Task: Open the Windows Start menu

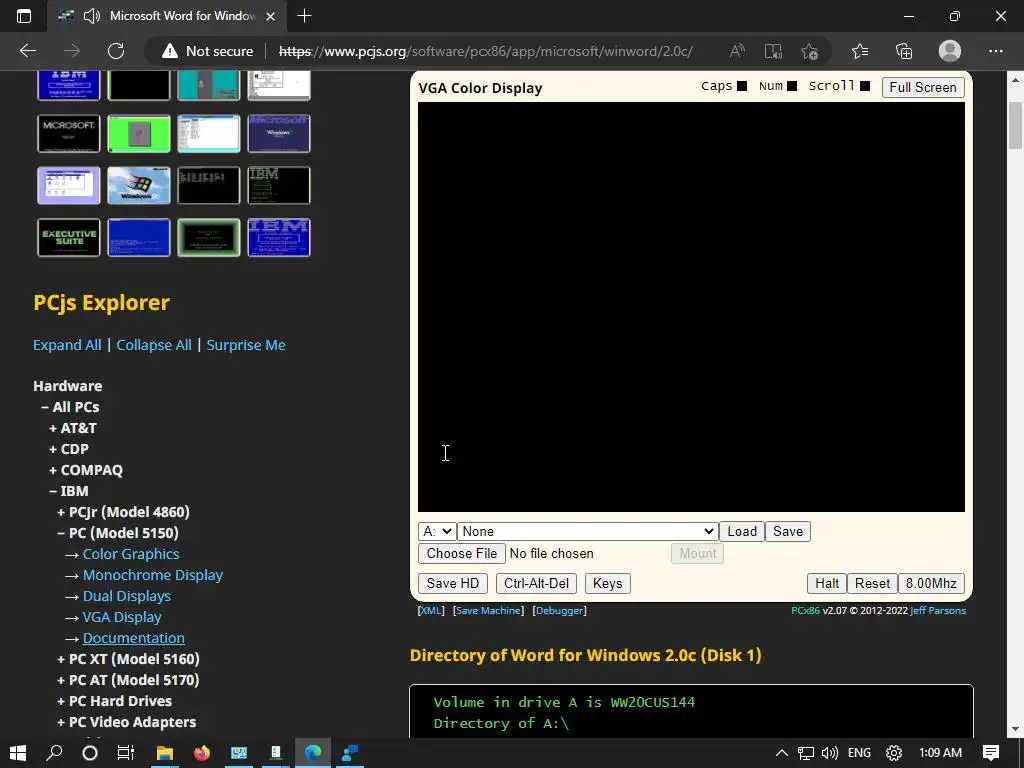Action: (18, 753)
